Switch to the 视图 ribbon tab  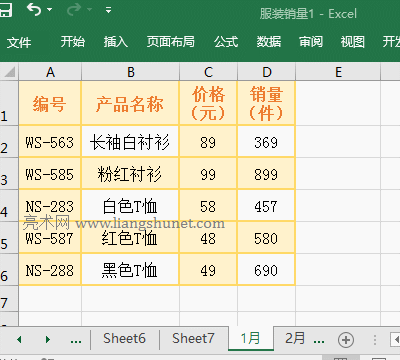(353, 42)
